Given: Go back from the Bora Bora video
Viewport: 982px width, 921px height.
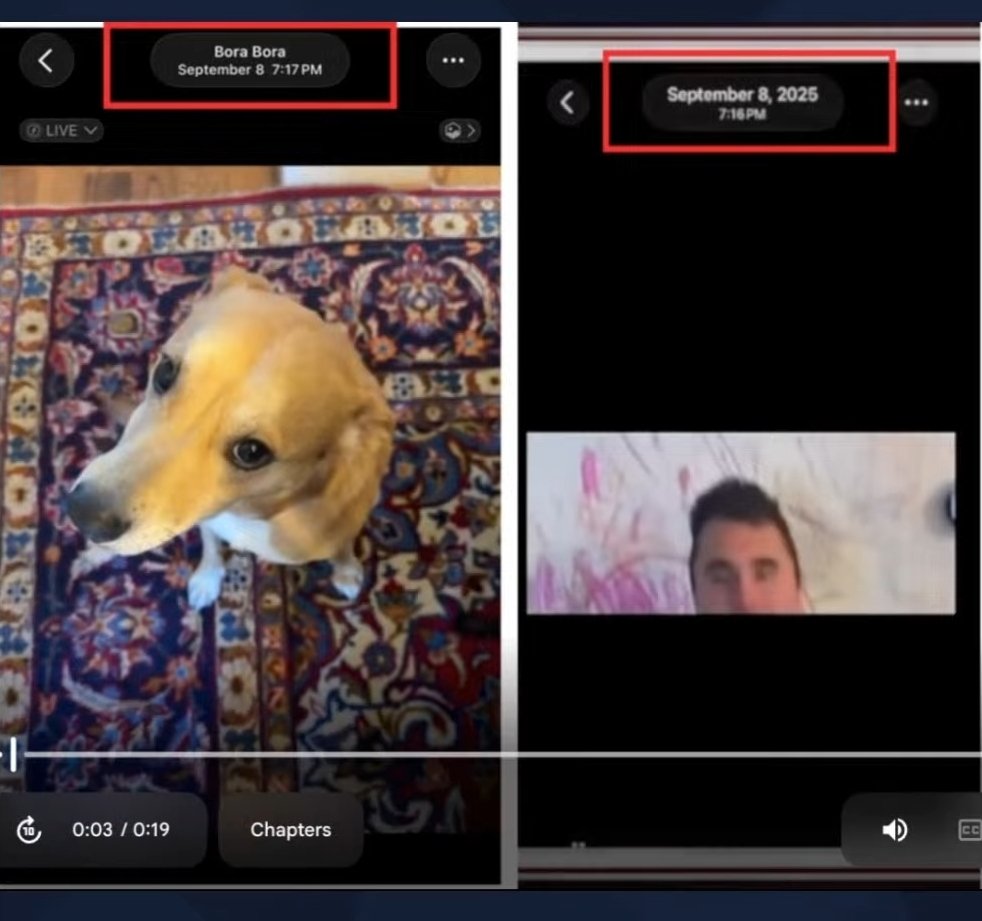Looking at the screenshot, I should [46, 61].
